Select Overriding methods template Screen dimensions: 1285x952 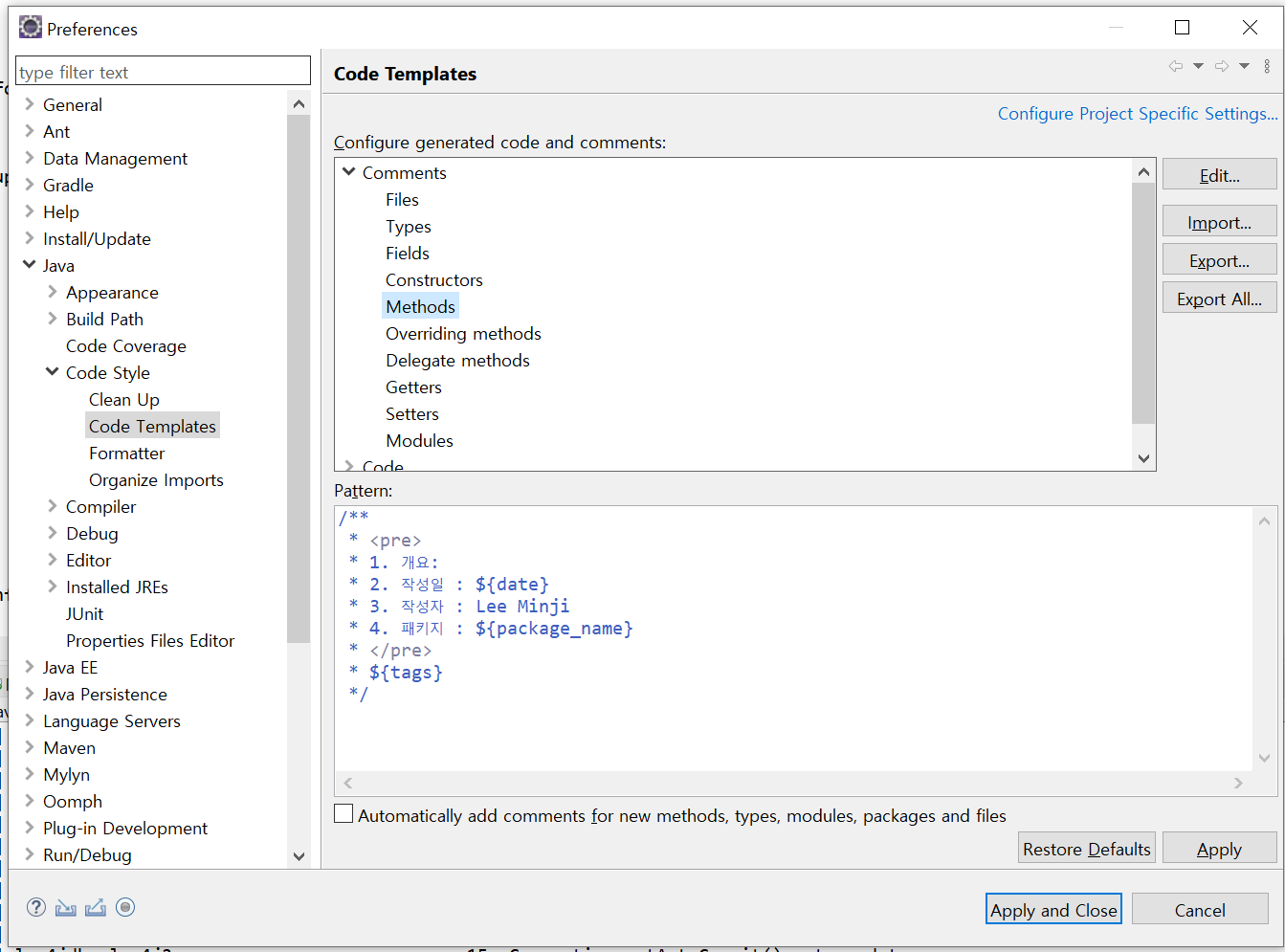pyautogui.click(x=463, y=333)
